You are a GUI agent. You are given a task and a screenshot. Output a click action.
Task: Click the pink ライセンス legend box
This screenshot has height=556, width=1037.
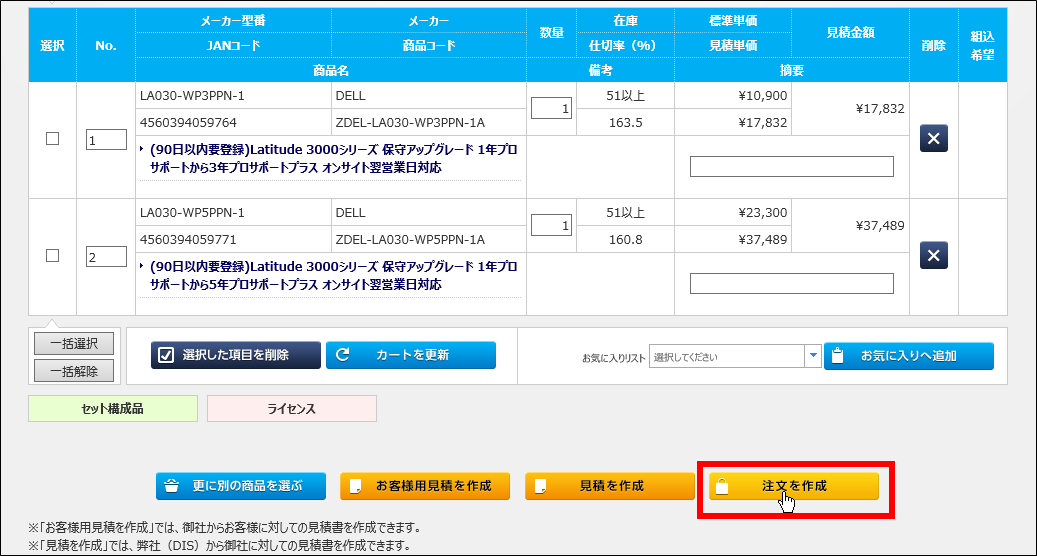point(291,408)
